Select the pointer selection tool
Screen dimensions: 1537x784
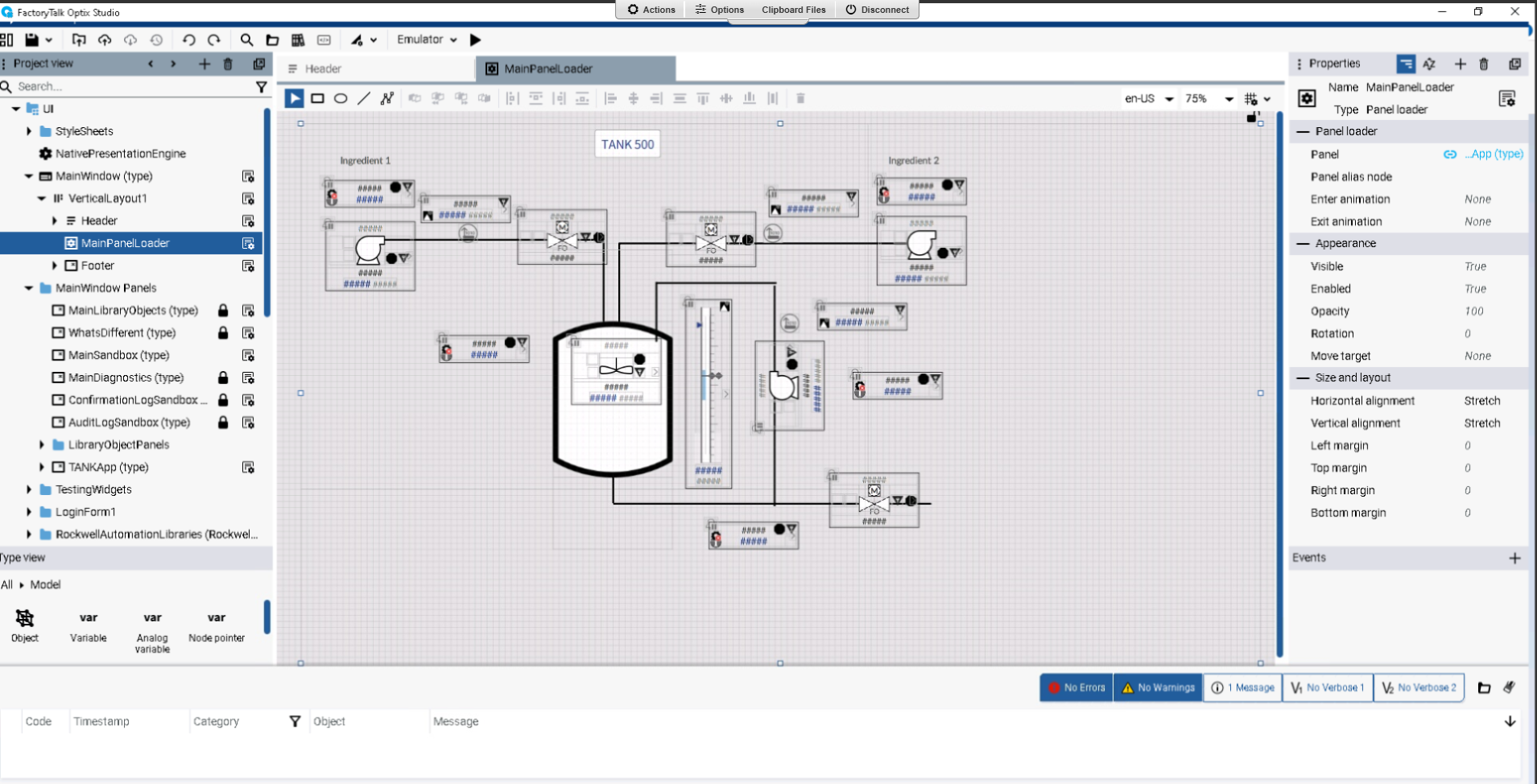pos(294,98)
